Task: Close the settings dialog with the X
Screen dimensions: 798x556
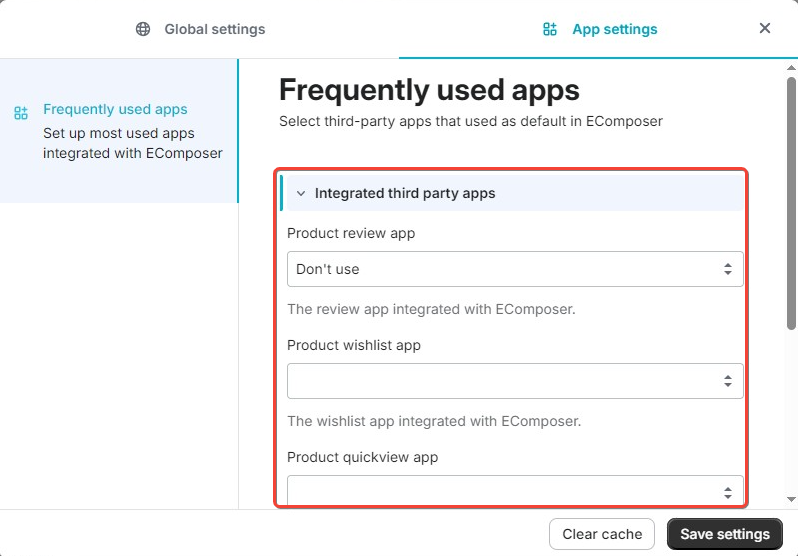Action: 765,28
